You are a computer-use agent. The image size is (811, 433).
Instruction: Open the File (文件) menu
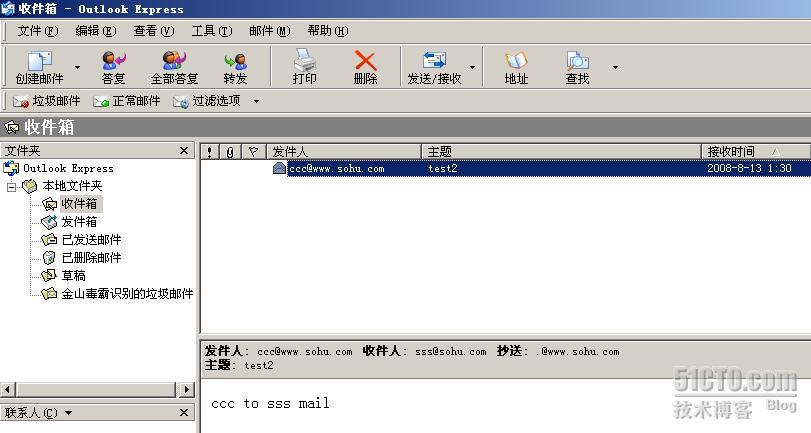point(38,31)
